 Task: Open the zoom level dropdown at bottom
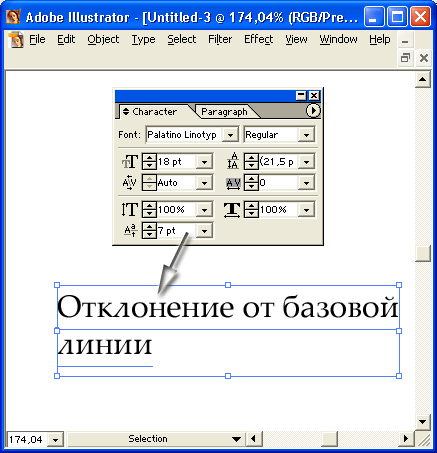(55, 440)
